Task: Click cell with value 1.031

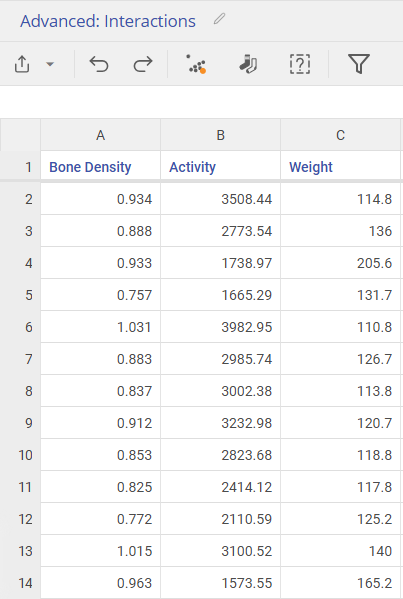Action: 100,327
